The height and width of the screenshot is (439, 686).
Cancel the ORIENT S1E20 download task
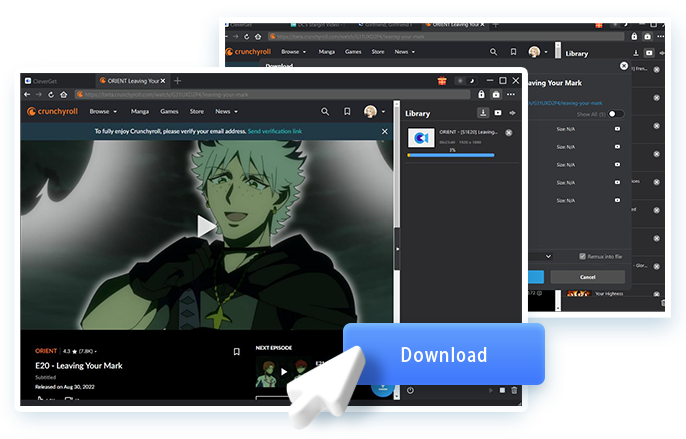[x=509, y=133]
